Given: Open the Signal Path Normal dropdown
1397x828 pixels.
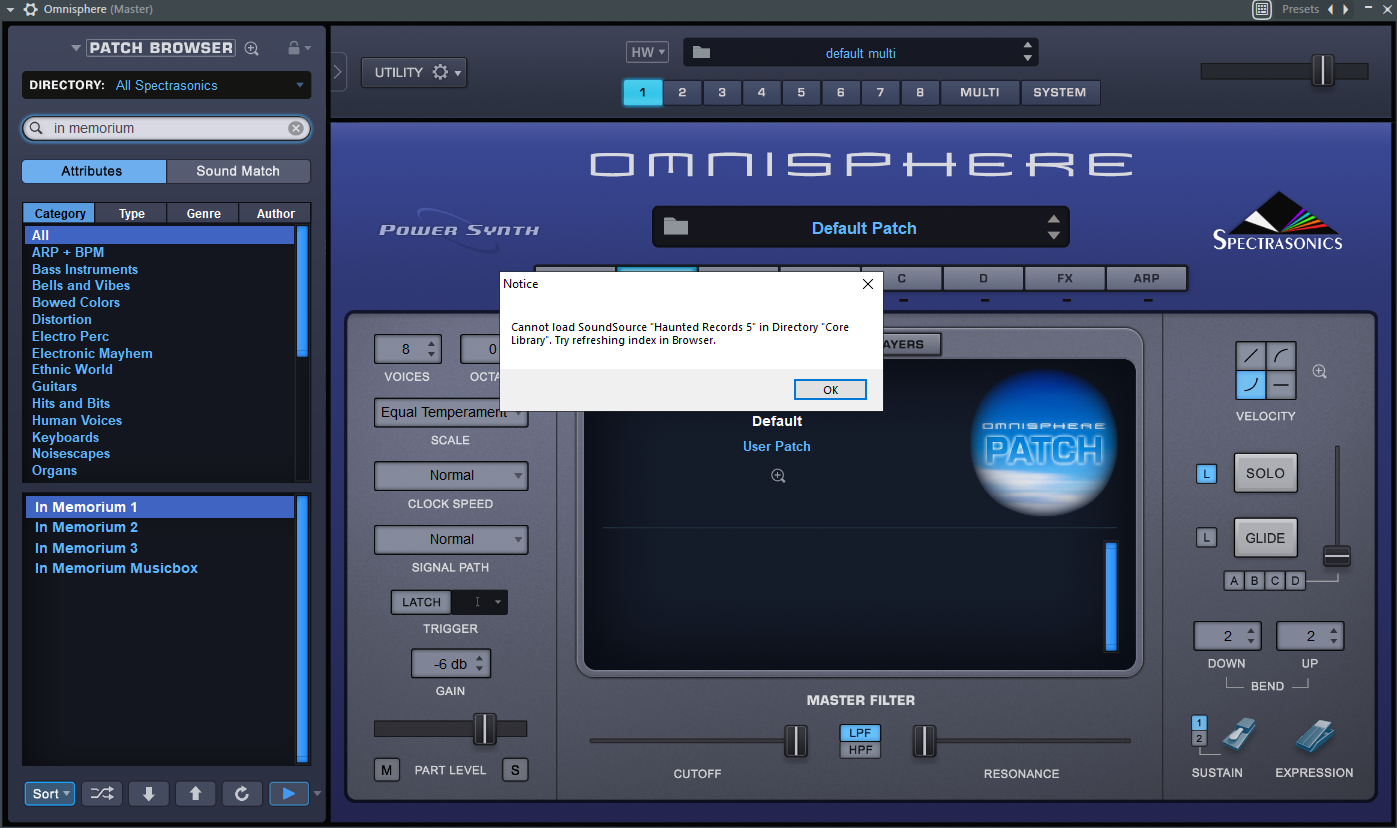Looking at the screenshot, I should coord(451,540).
